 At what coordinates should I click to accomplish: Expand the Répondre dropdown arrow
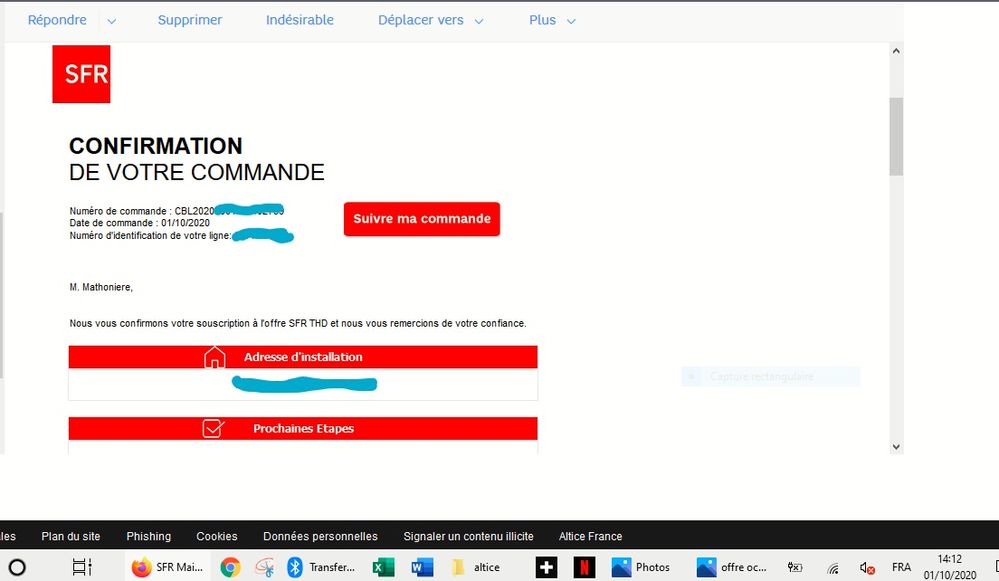[x=111, y=21]
